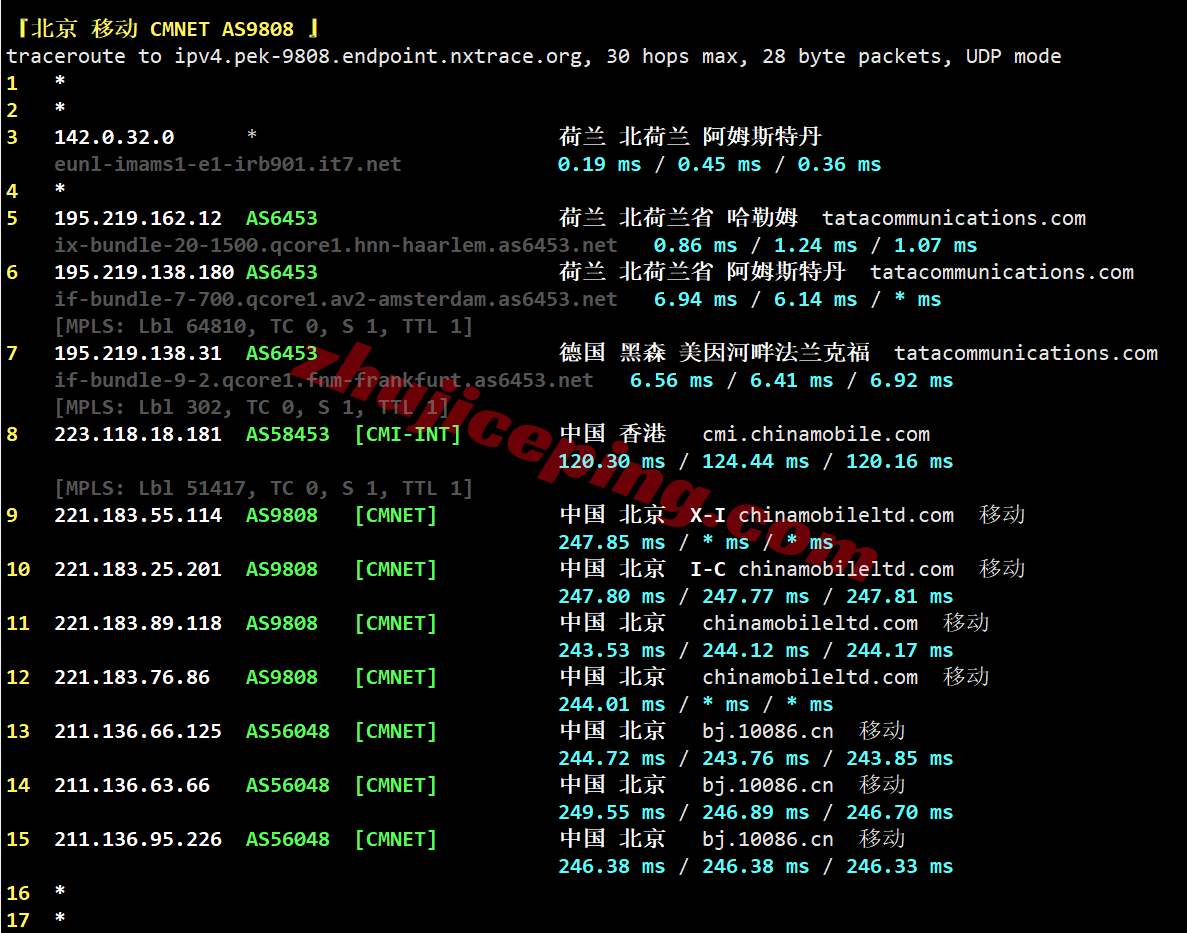Select latency value 120.30 ms
1187x933 pixels.
click(611, 461)
